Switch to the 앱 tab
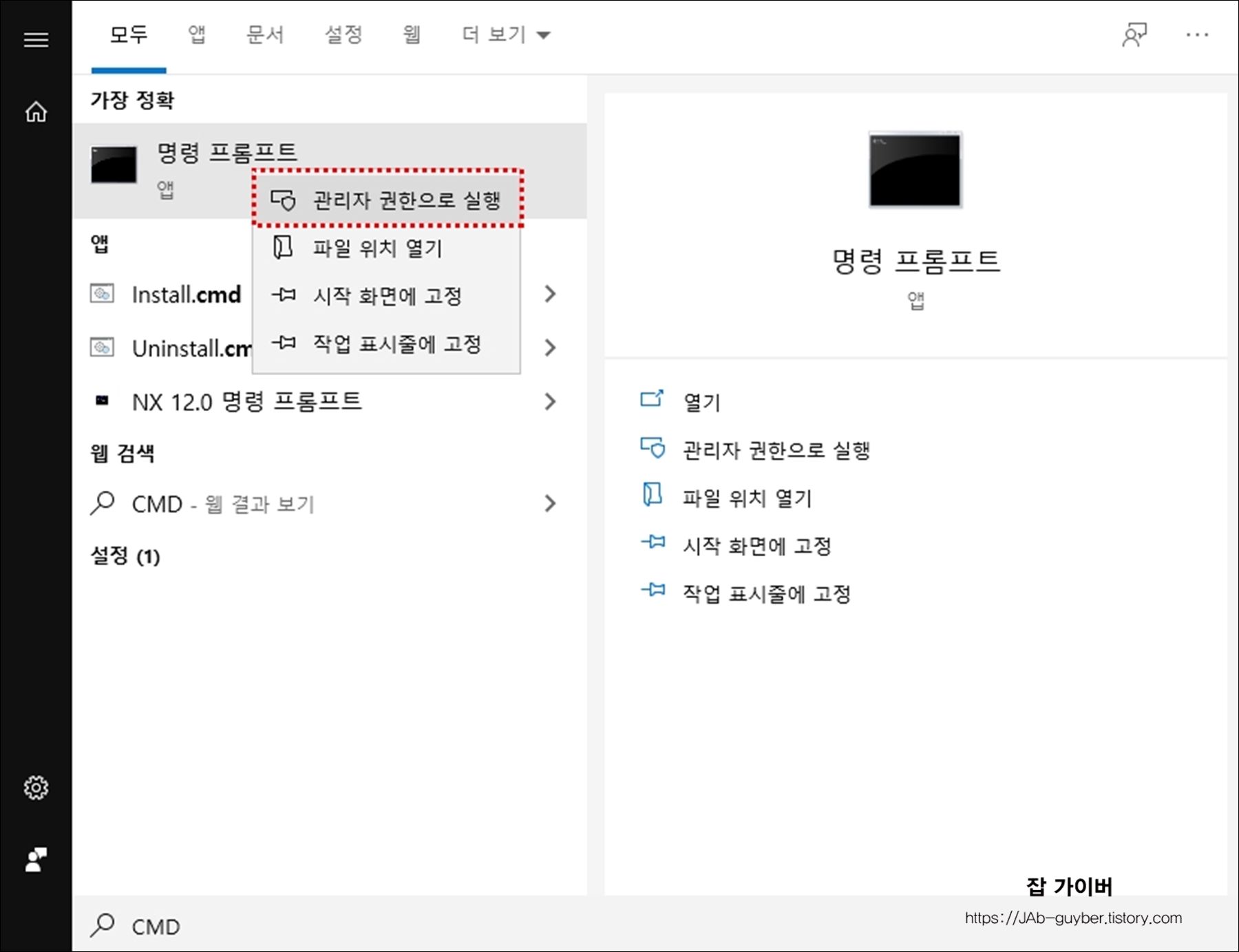The width and height of the screenshot is (1239, 952). (x=197, y=35)
